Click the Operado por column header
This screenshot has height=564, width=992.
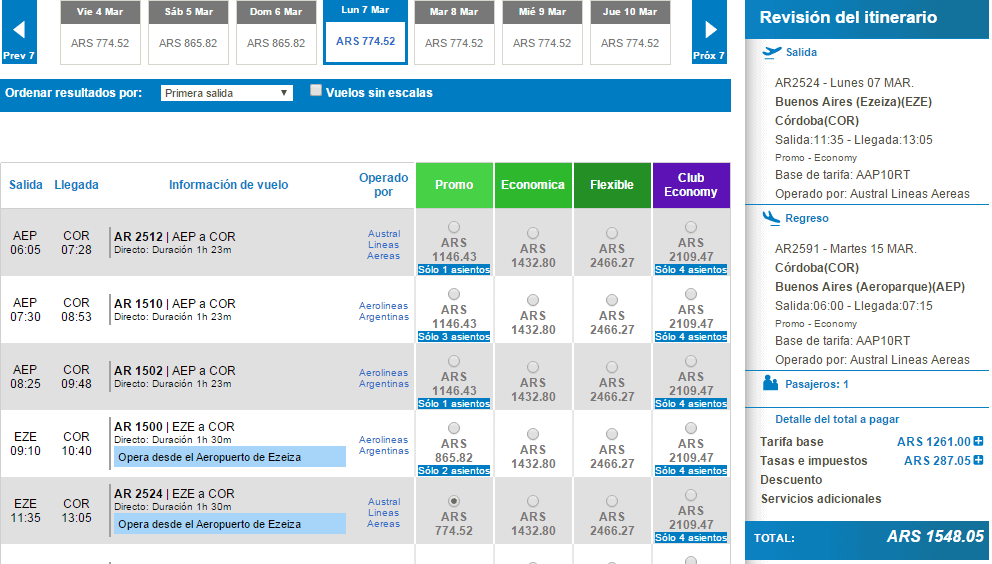click(x=383, y=185)
